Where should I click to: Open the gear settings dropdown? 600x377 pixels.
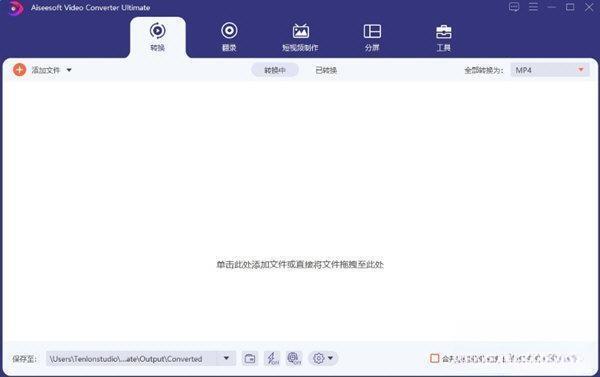(x=323, y=359)
